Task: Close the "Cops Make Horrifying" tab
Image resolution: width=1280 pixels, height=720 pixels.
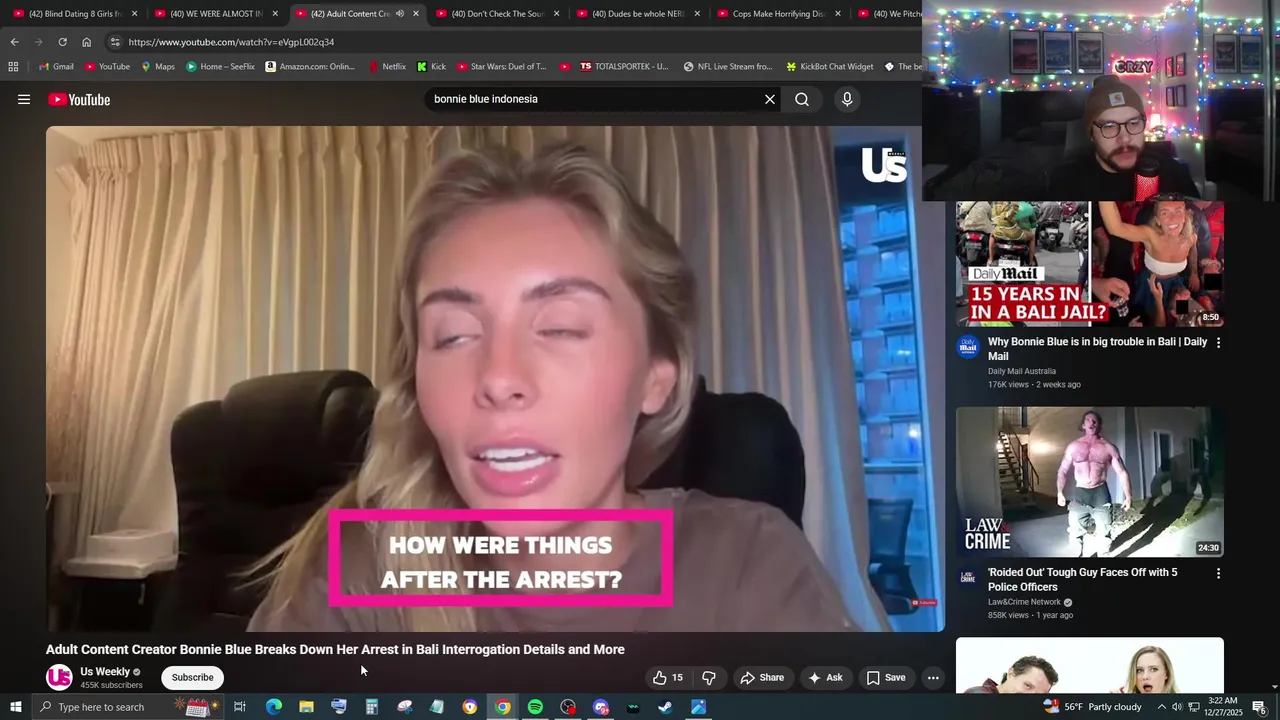Action: (837, 14)
